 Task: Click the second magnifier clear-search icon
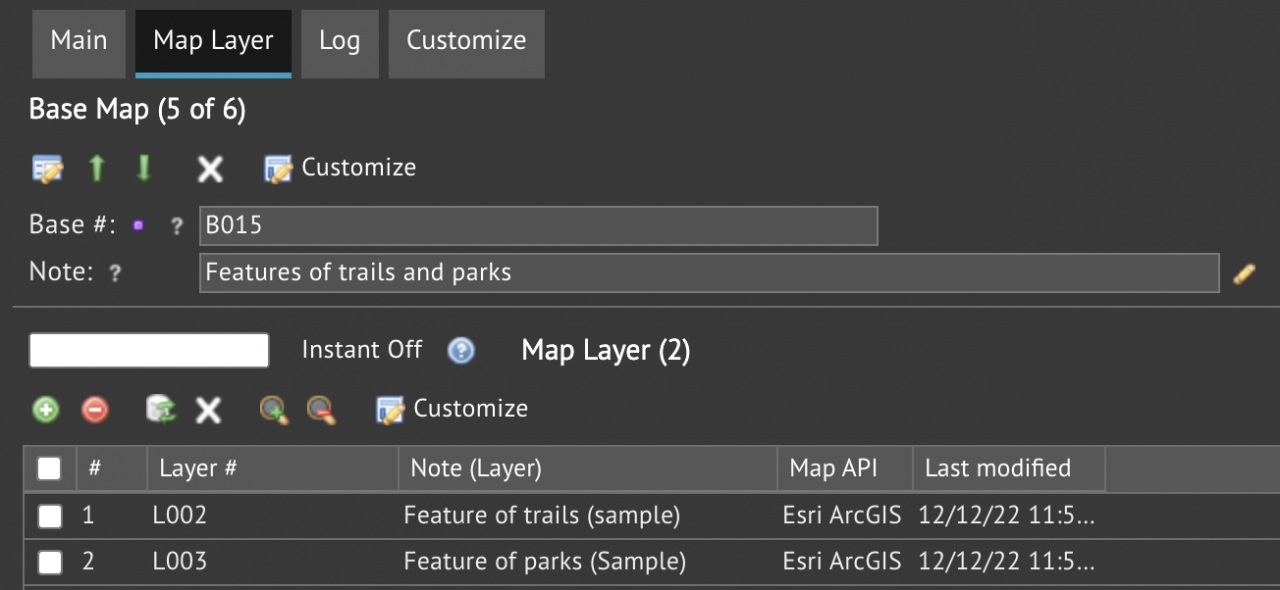coord(321,409)
